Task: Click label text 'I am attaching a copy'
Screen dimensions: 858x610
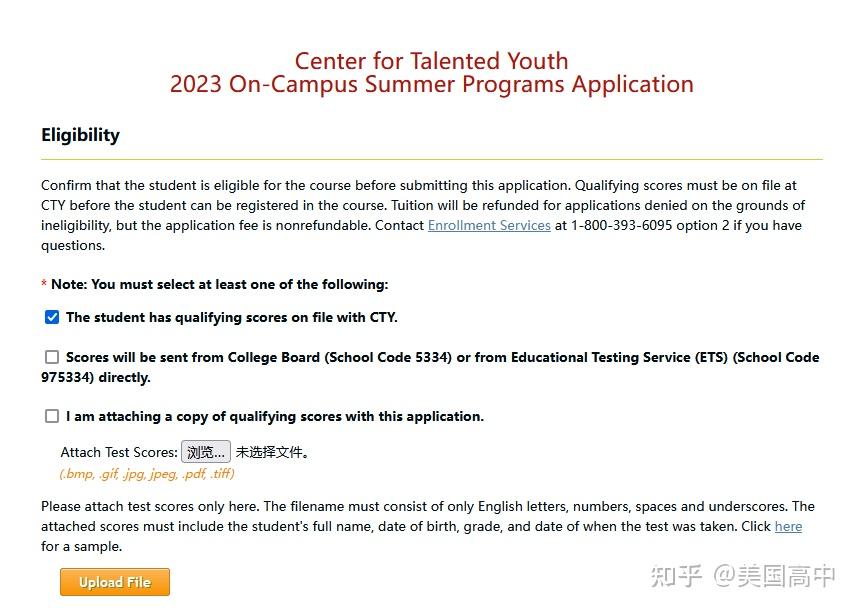Action: click(274, 416)
